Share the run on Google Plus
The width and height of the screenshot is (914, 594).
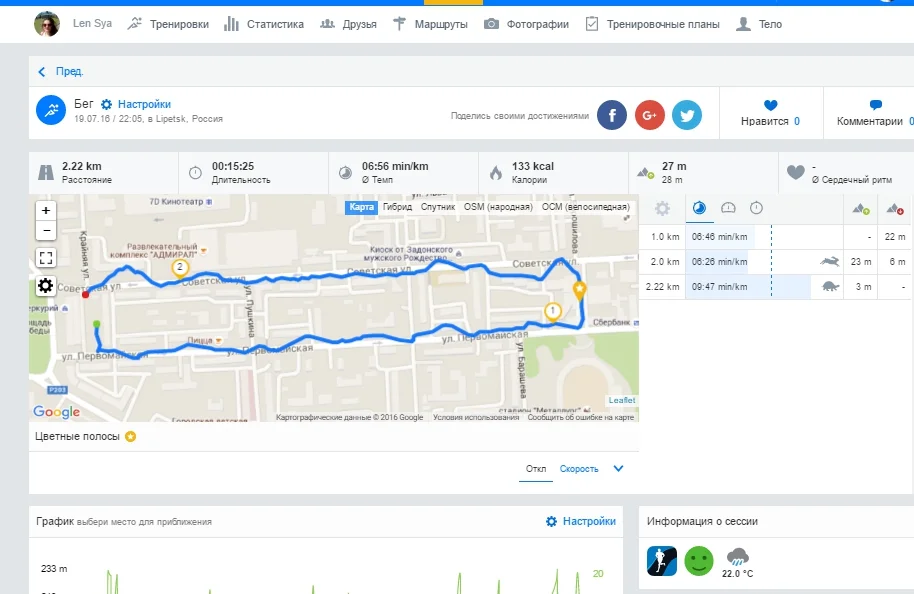pos(649,115)
